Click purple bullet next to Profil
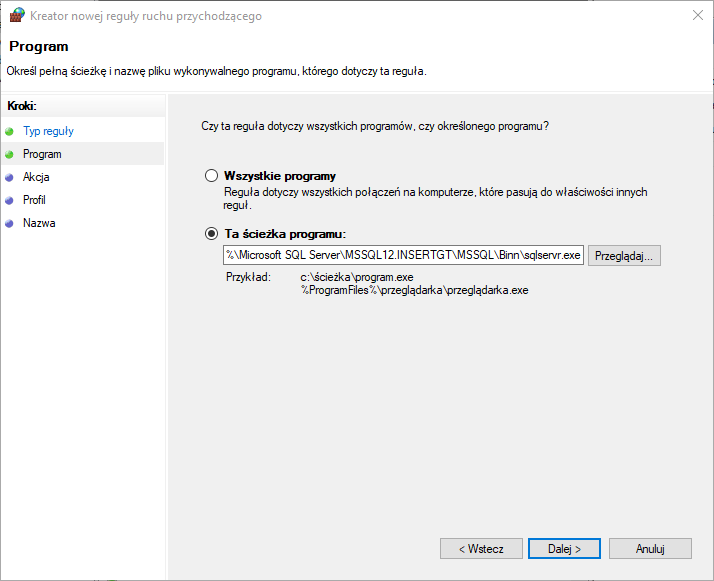Screen dimensions: 714x581 coord(9,200)
